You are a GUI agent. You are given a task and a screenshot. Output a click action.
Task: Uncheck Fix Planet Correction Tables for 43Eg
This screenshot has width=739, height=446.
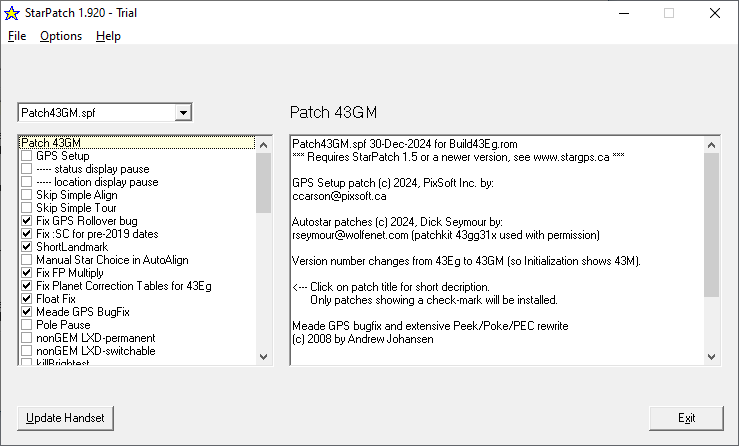pos(26,286)
